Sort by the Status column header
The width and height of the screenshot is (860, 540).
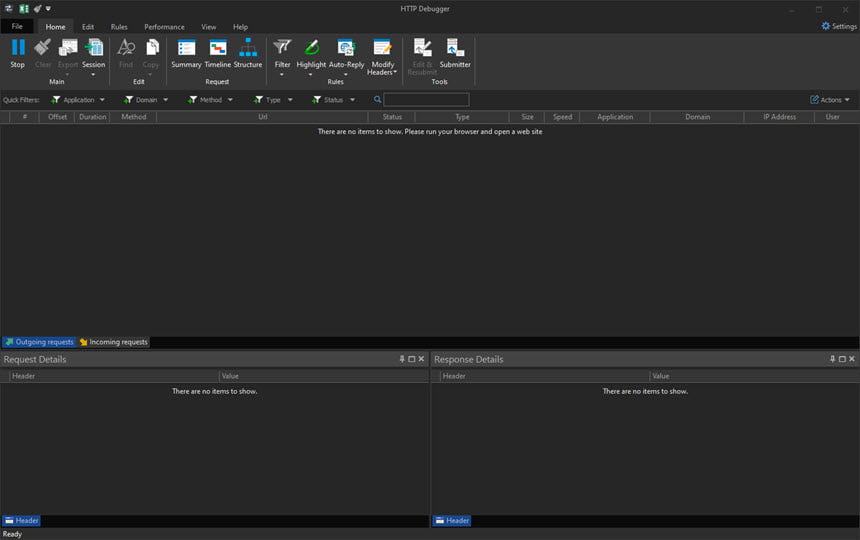pyautogui.click(x=392, y=117)
